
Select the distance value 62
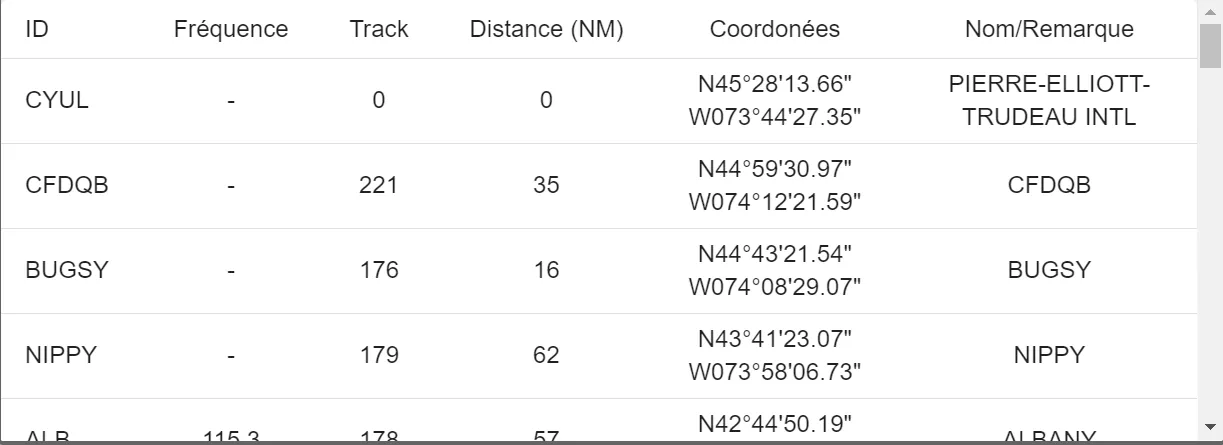[x=546, y=355]
